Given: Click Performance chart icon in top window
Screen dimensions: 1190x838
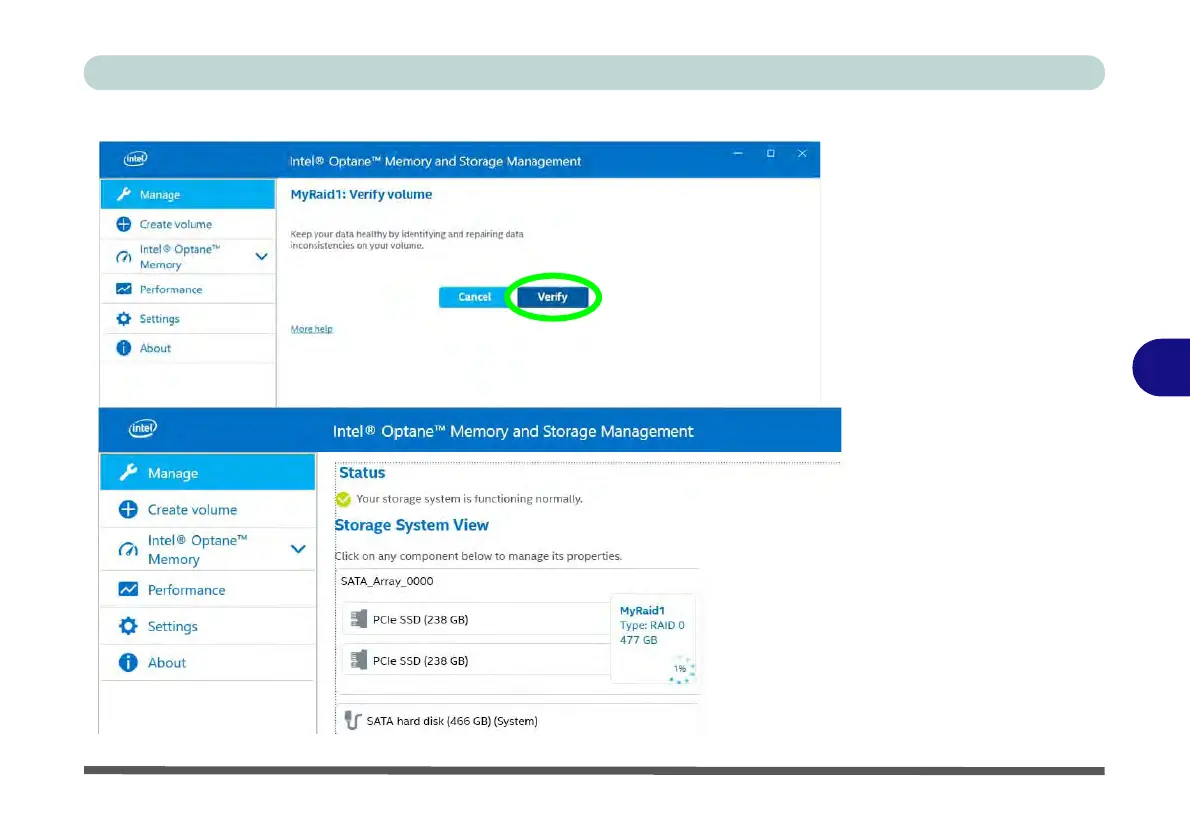Looking at the screenshot, I should (124, 289).
